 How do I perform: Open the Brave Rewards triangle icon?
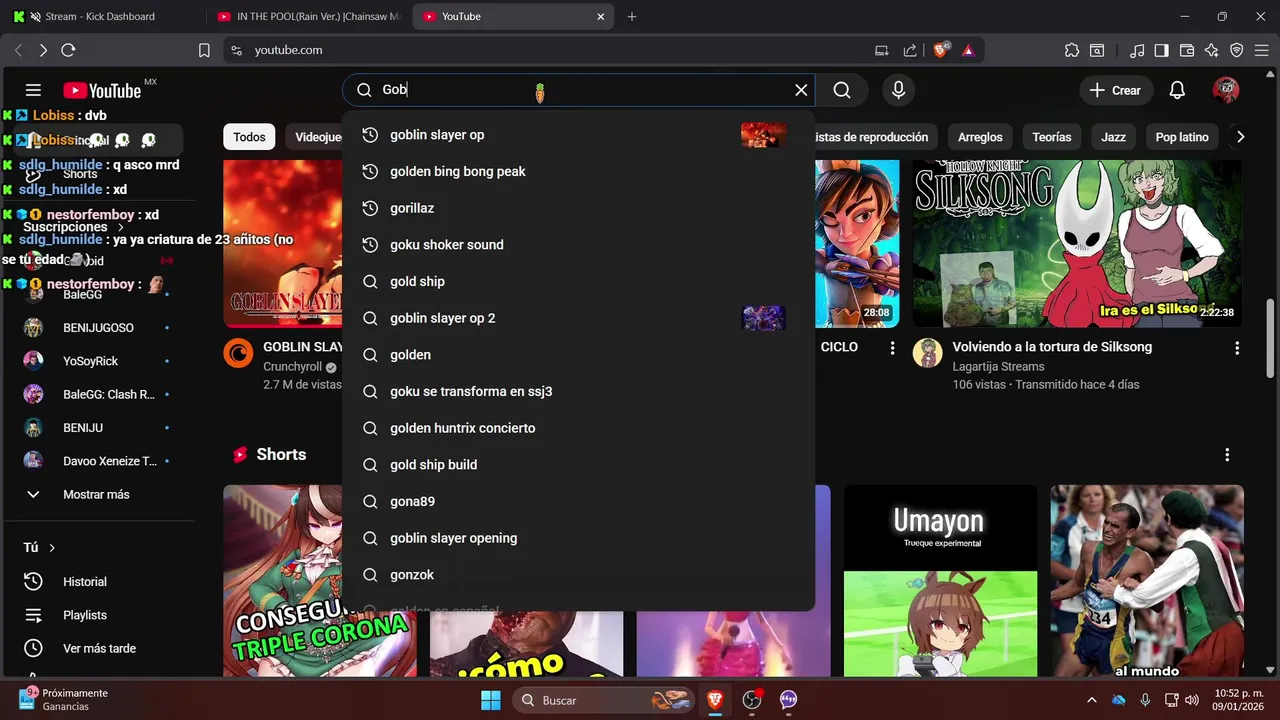pos(968,50)
